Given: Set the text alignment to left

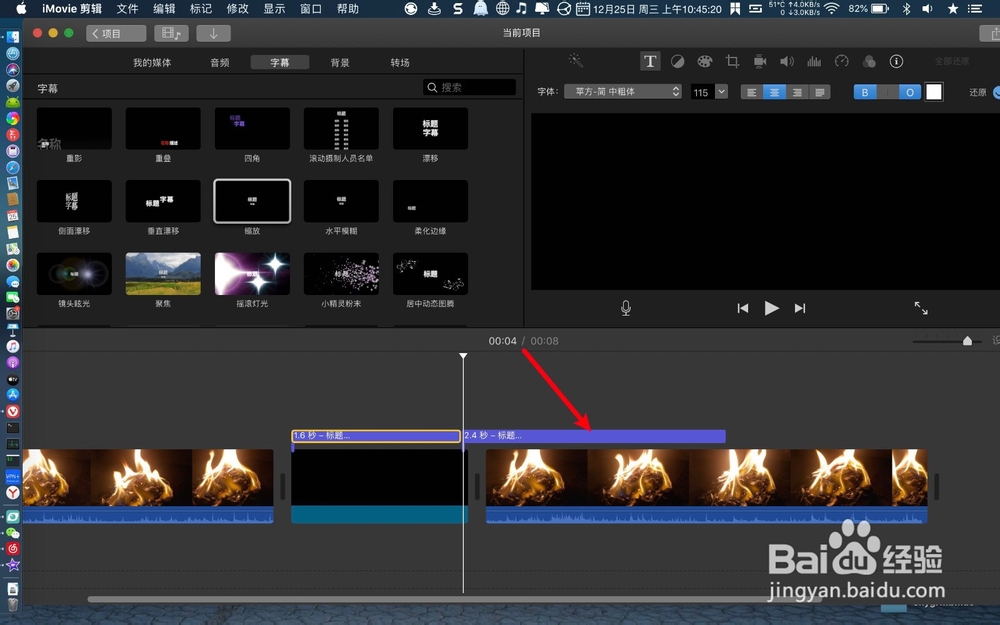Looking at the screenshot, I should tap(752, 92).
